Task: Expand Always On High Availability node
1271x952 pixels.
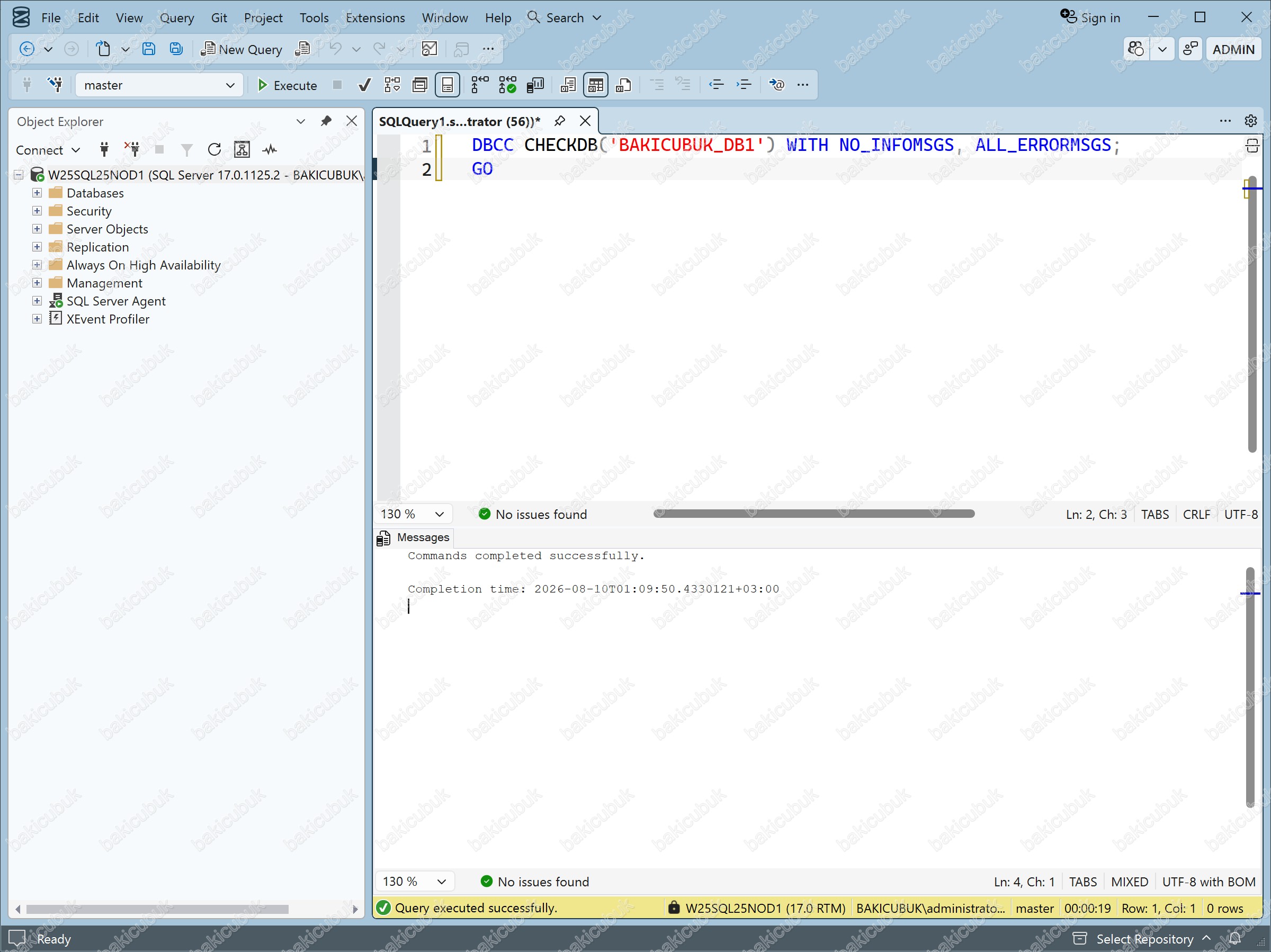Action: [37, 265]
